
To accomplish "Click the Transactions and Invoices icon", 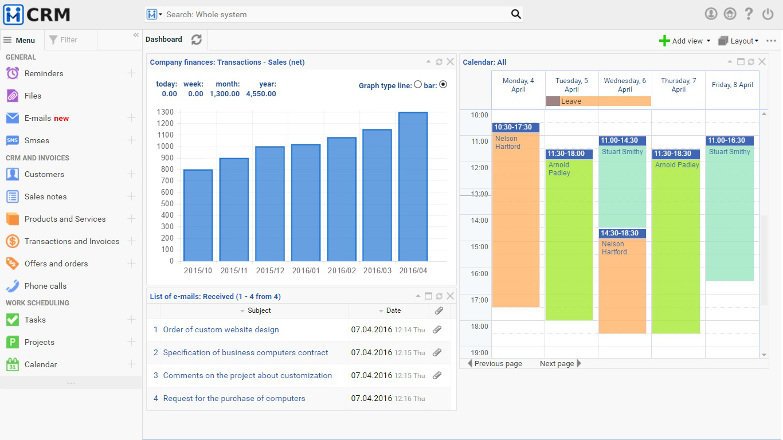I will tap(12, 241).
